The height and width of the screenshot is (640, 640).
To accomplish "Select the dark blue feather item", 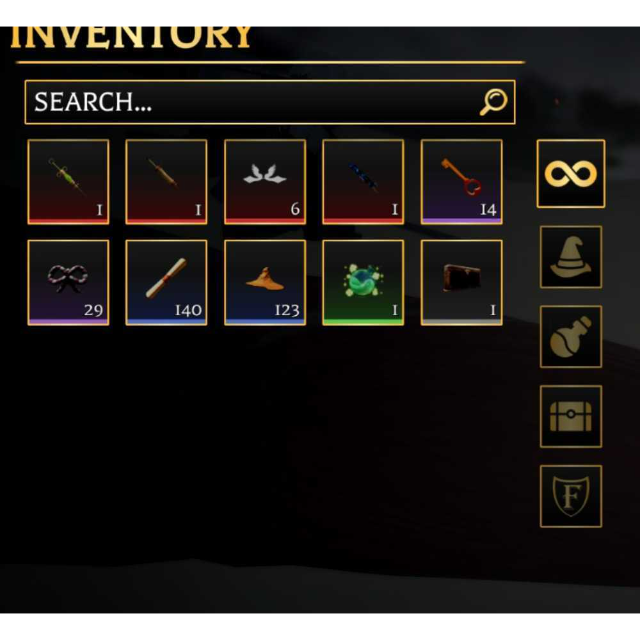I will (363, 182).
